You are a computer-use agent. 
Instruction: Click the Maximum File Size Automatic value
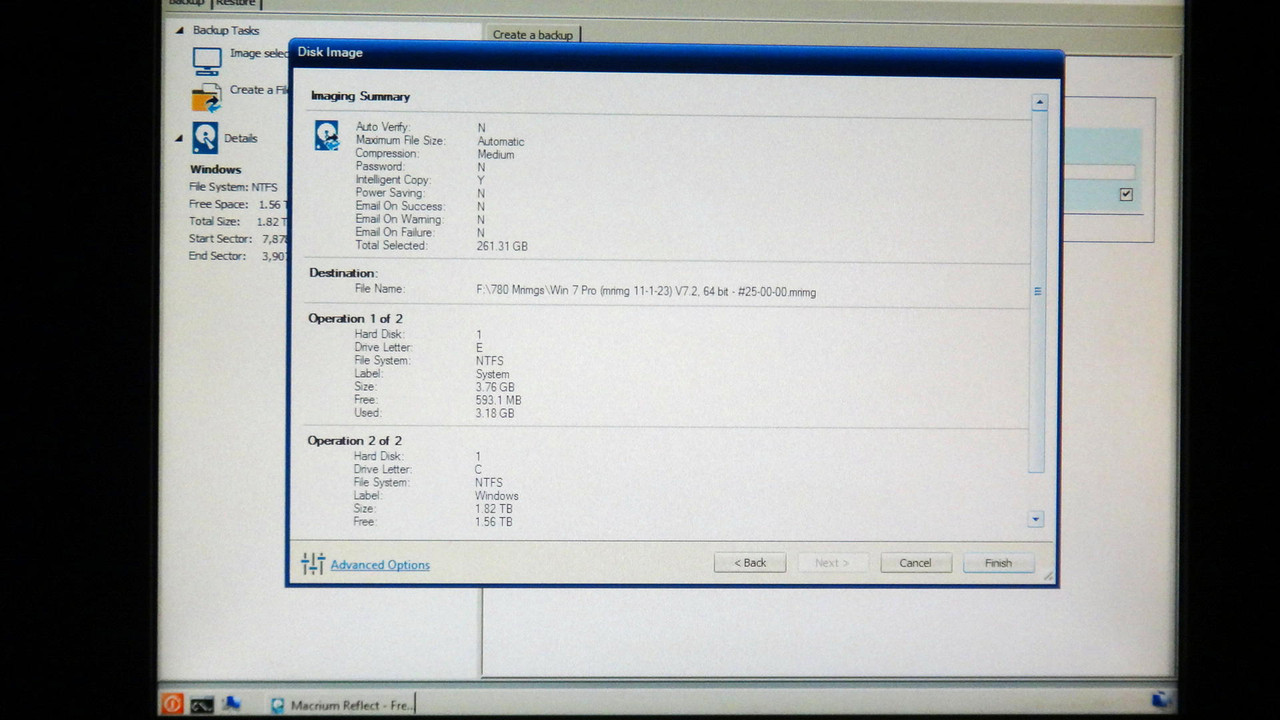[x=501, y=142]
